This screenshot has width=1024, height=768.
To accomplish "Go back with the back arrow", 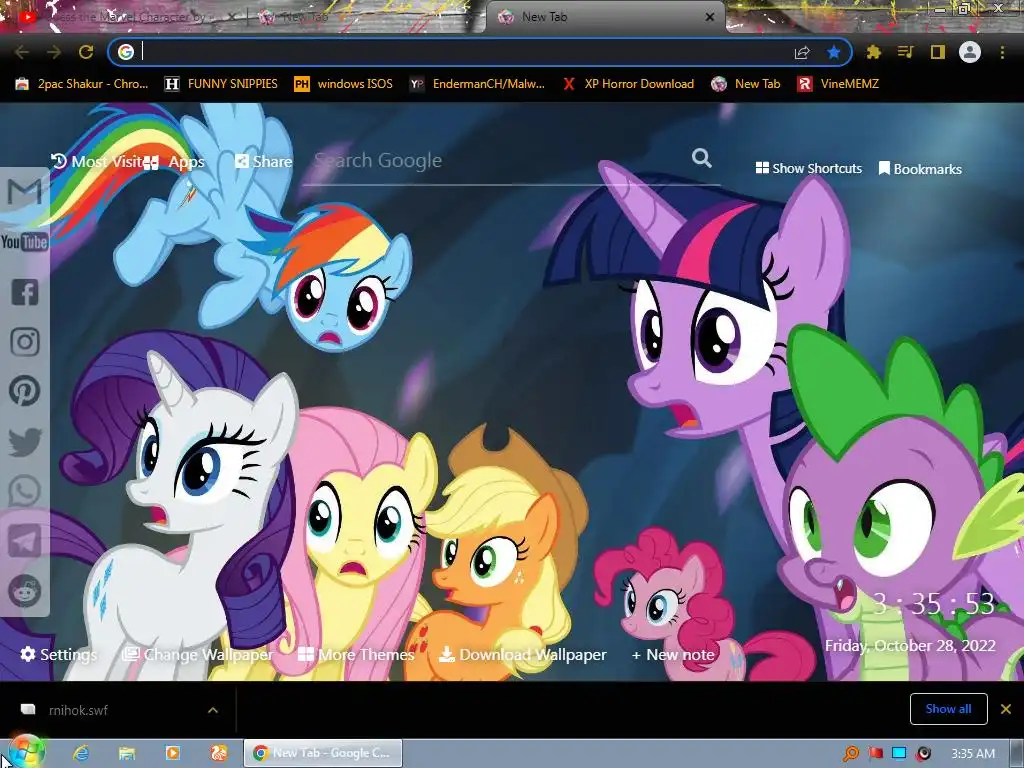I will tap(22, 52).
